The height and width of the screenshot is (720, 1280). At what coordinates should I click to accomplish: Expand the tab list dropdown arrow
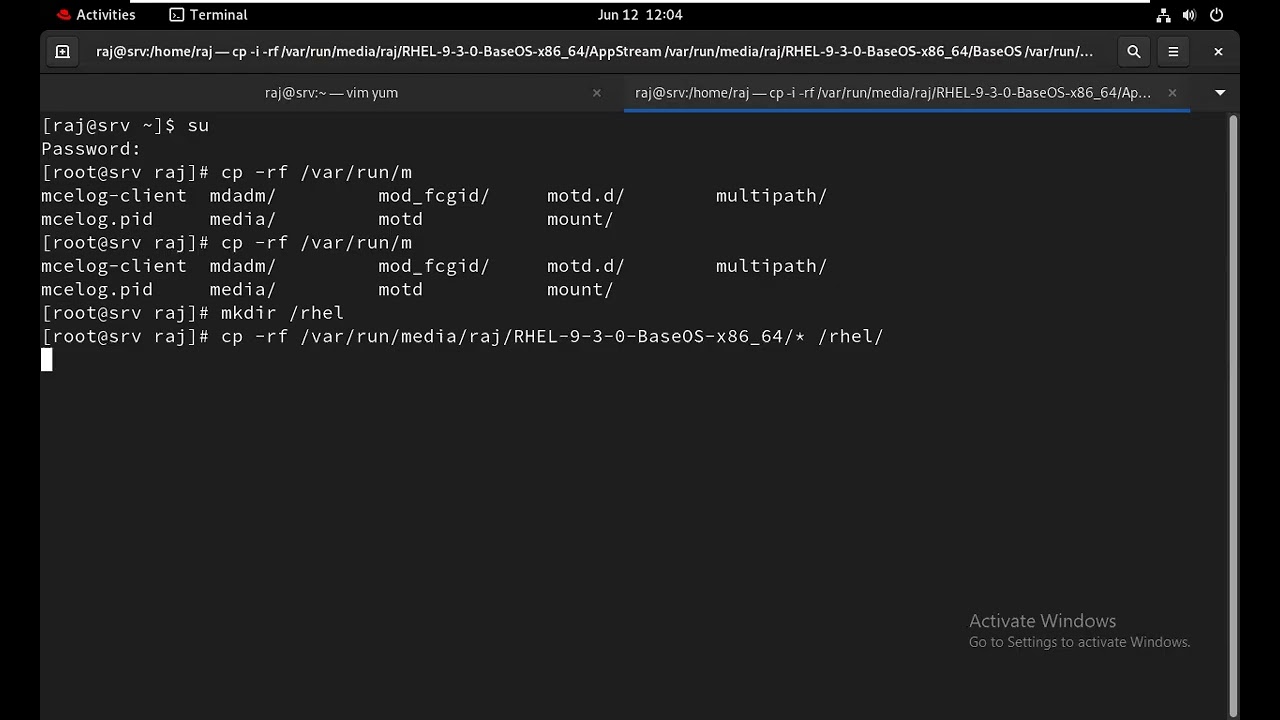(x=1220, y=93)
